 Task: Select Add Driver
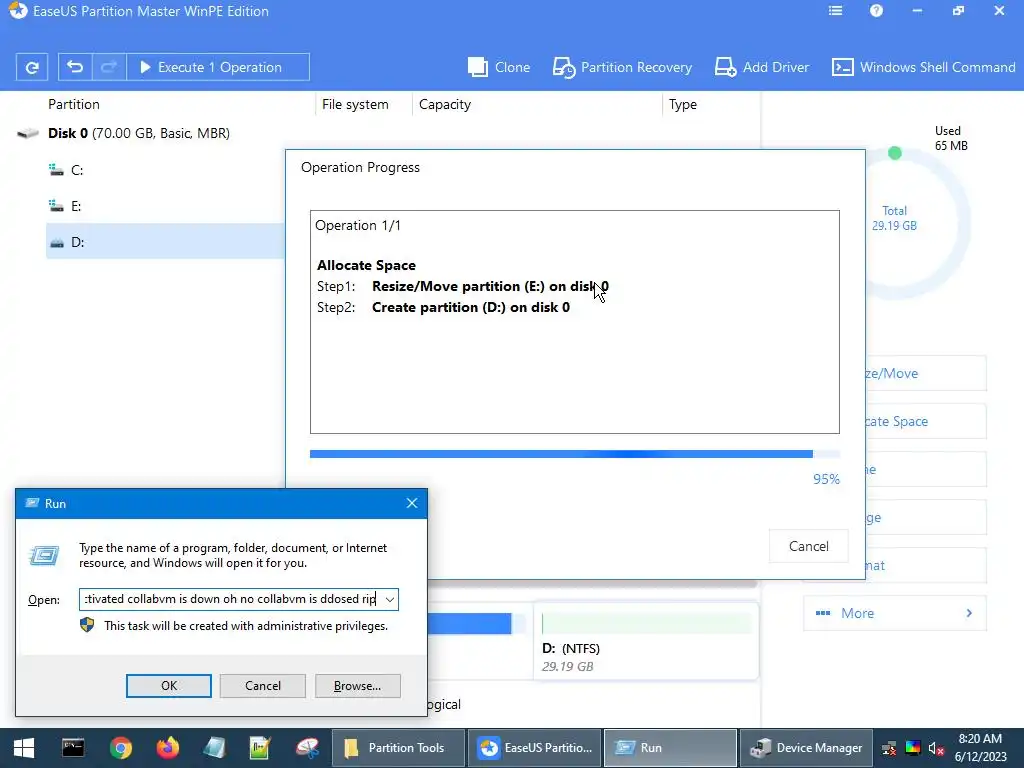click(x=761, y=67)
